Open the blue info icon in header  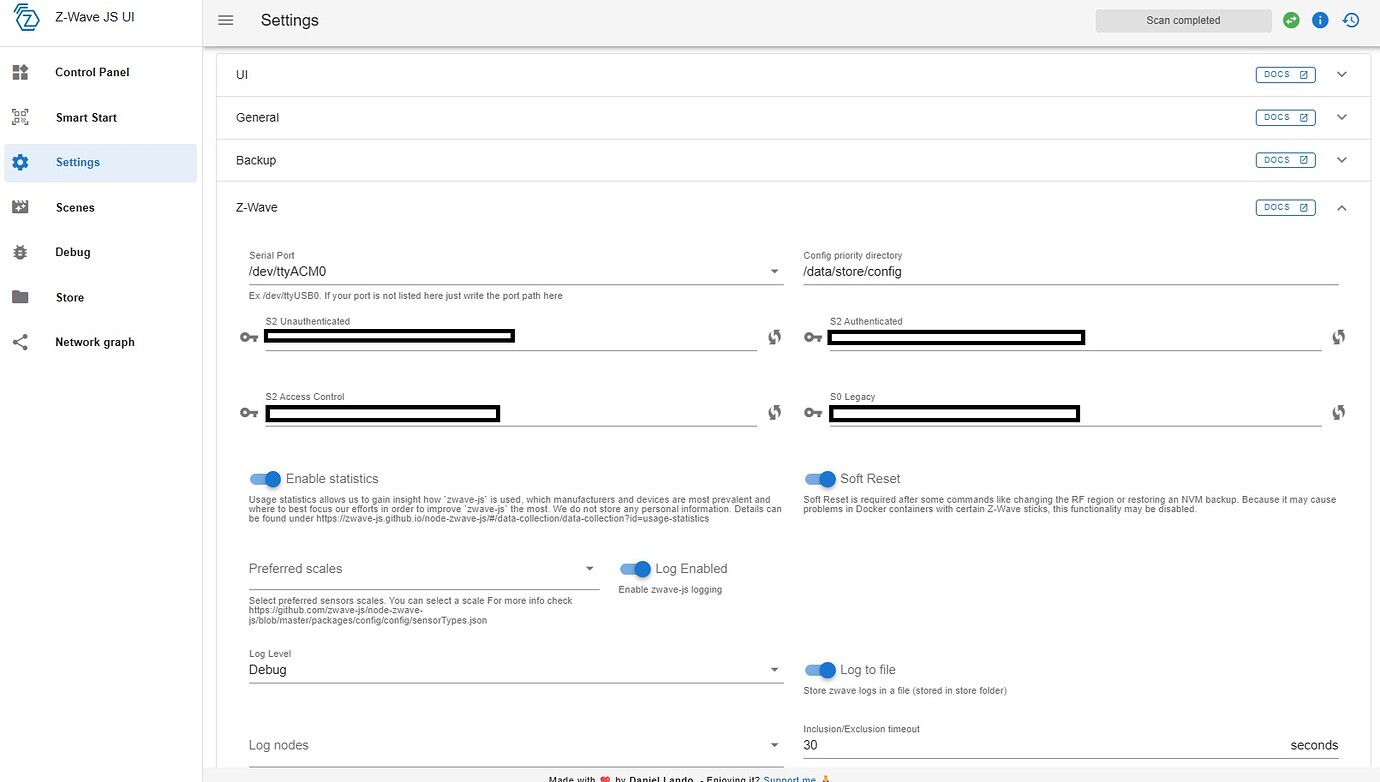pyautogui.click(x=1320, y=19)
